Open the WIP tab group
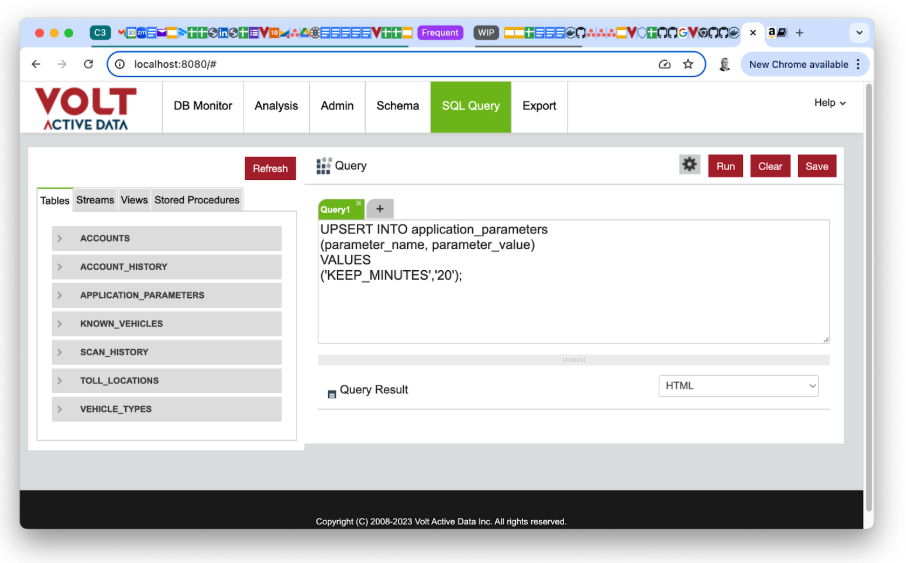Image resolution: width=906 pixels, height=563 pixels. click(486, 32)
